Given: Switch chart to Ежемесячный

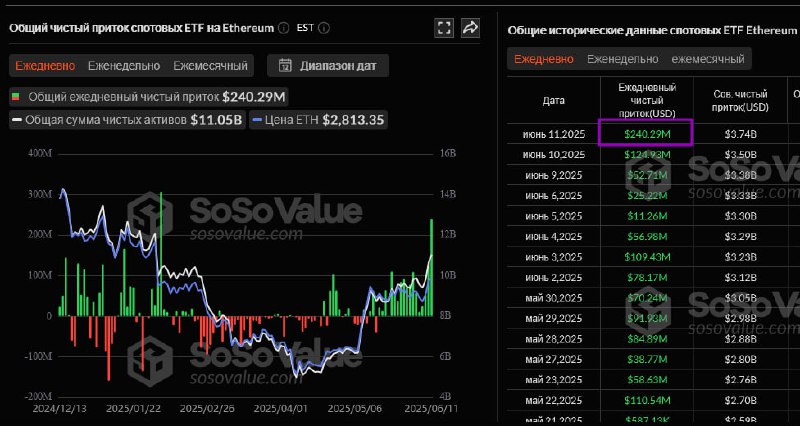Looking at the screenshot, I should 210,66.
